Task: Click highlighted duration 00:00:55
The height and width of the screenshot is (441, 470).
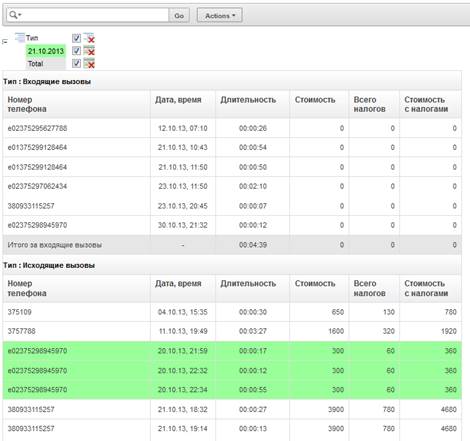Action: (x=253, y=390)
